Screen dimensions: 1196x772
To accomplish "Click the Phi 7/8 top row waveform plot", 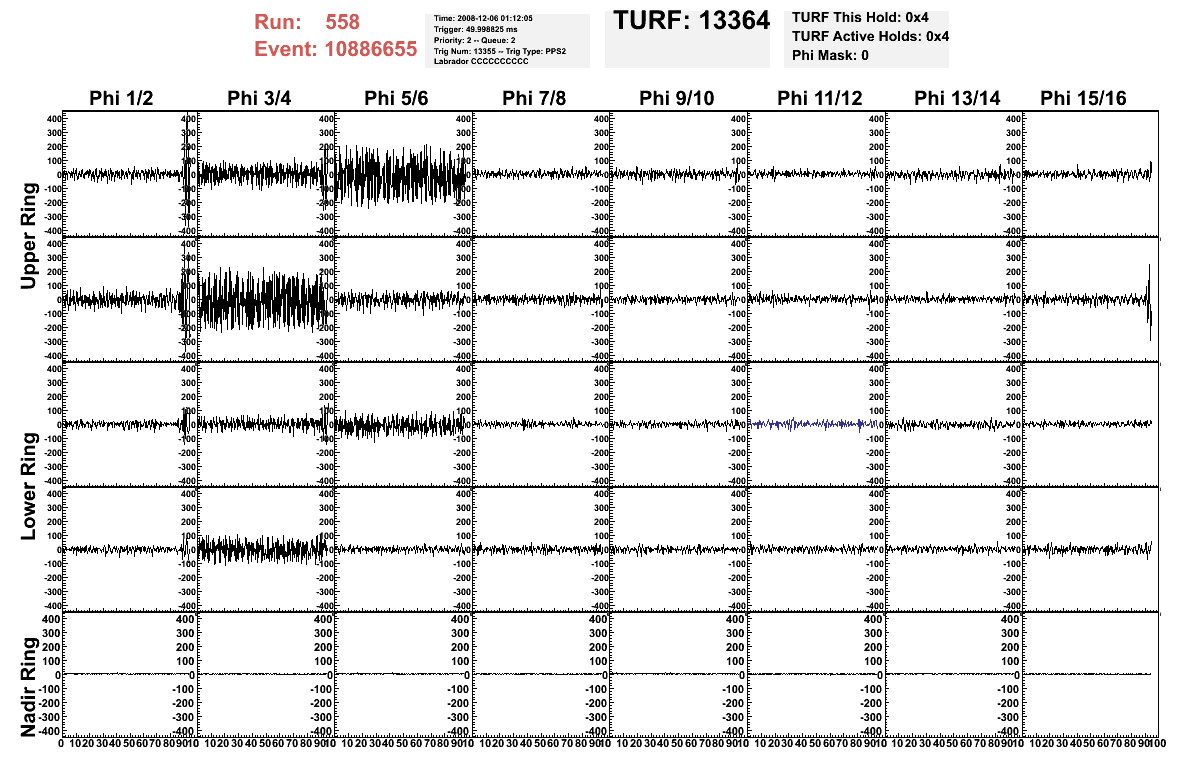I will [x=542, y=175].
